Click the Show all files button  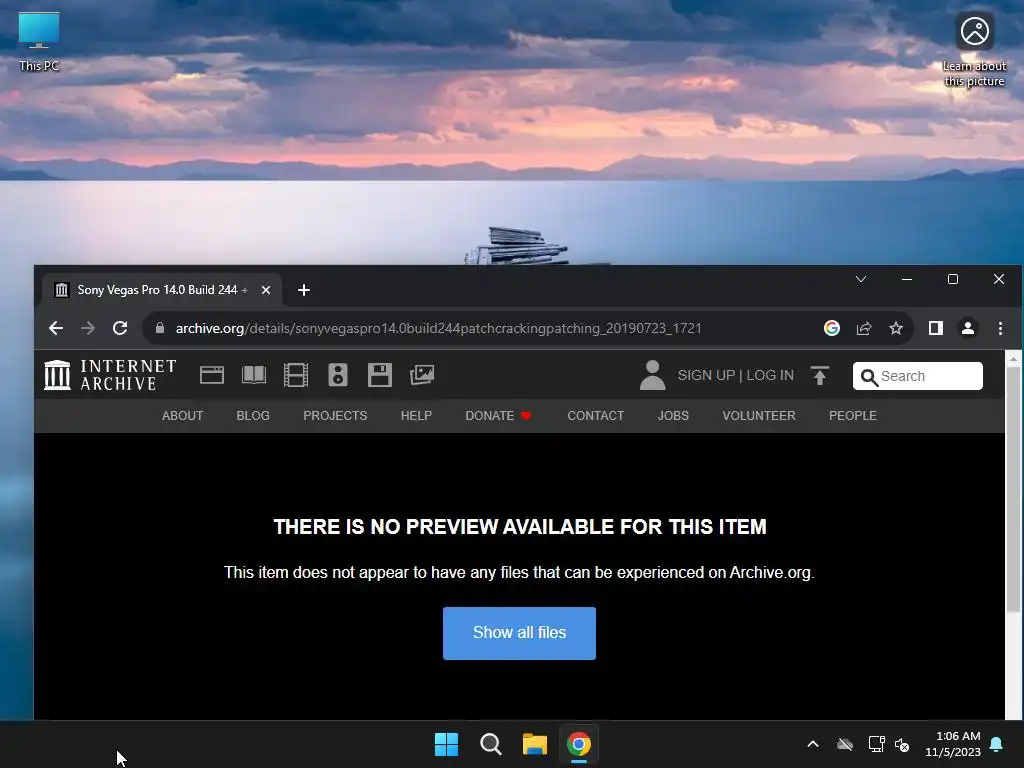(519, 633)
